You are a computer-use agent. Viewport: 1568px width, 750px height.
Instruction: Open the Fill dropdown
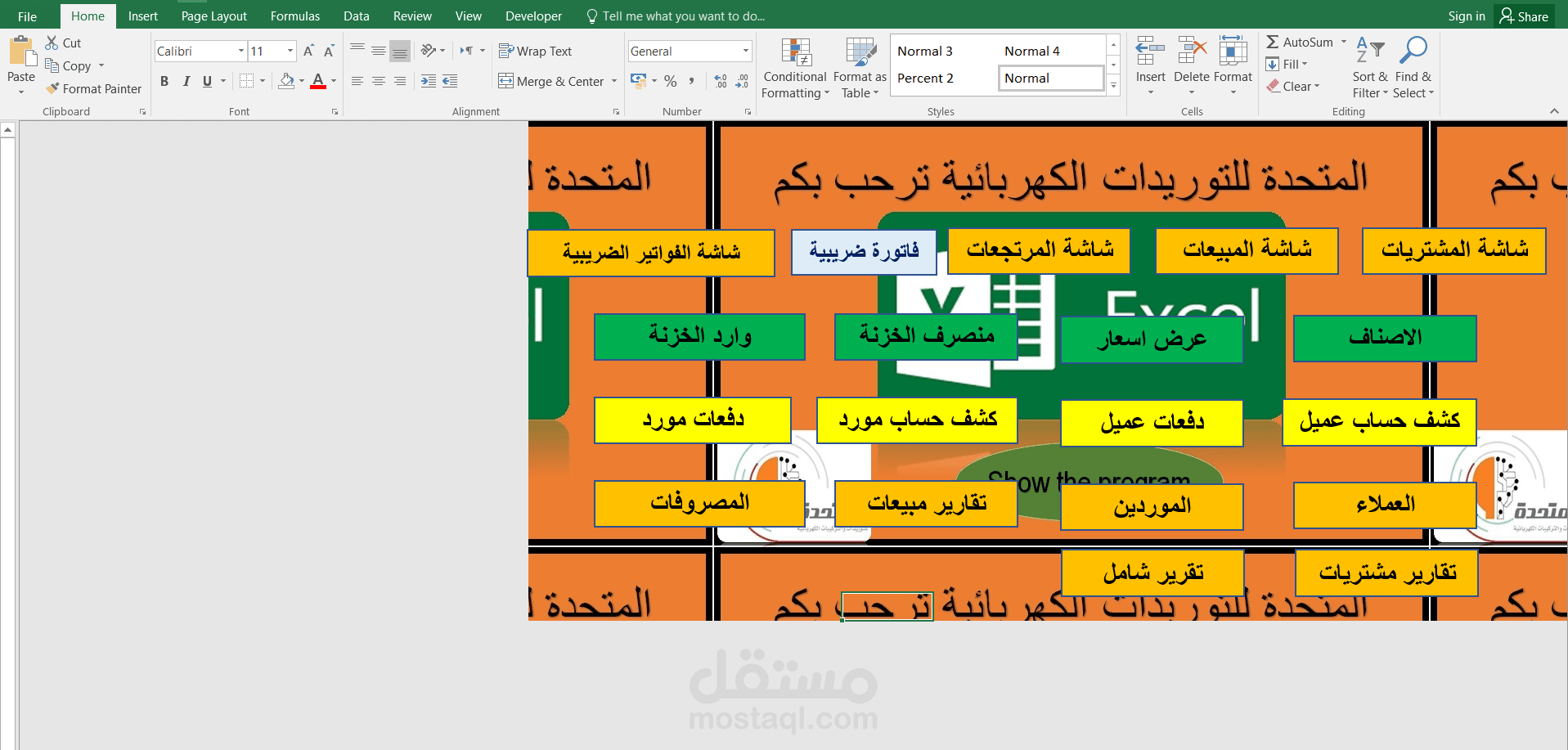1287,64
